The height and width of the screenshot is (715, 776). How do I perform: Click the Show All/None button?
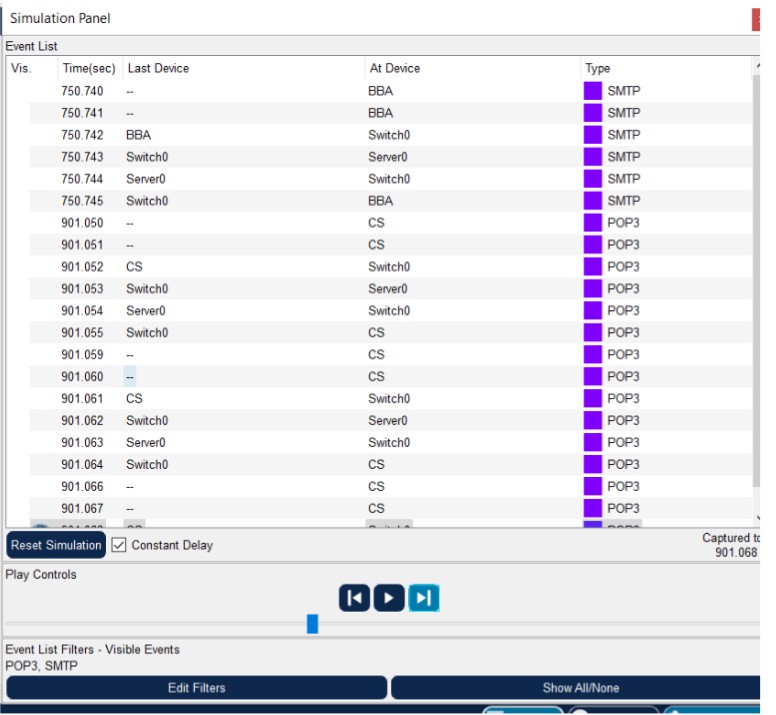click(x=580, y=688)
